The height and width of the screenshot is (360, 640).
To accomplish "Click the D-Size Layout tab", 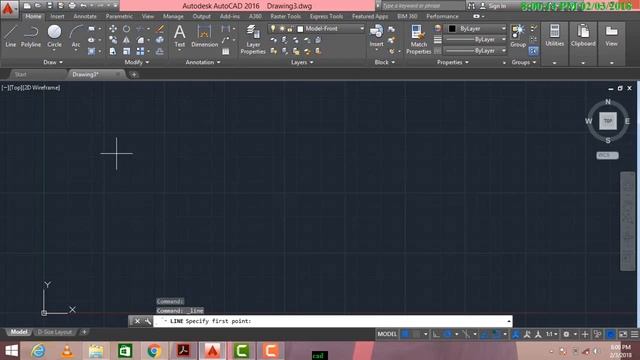I will (55, 332).
